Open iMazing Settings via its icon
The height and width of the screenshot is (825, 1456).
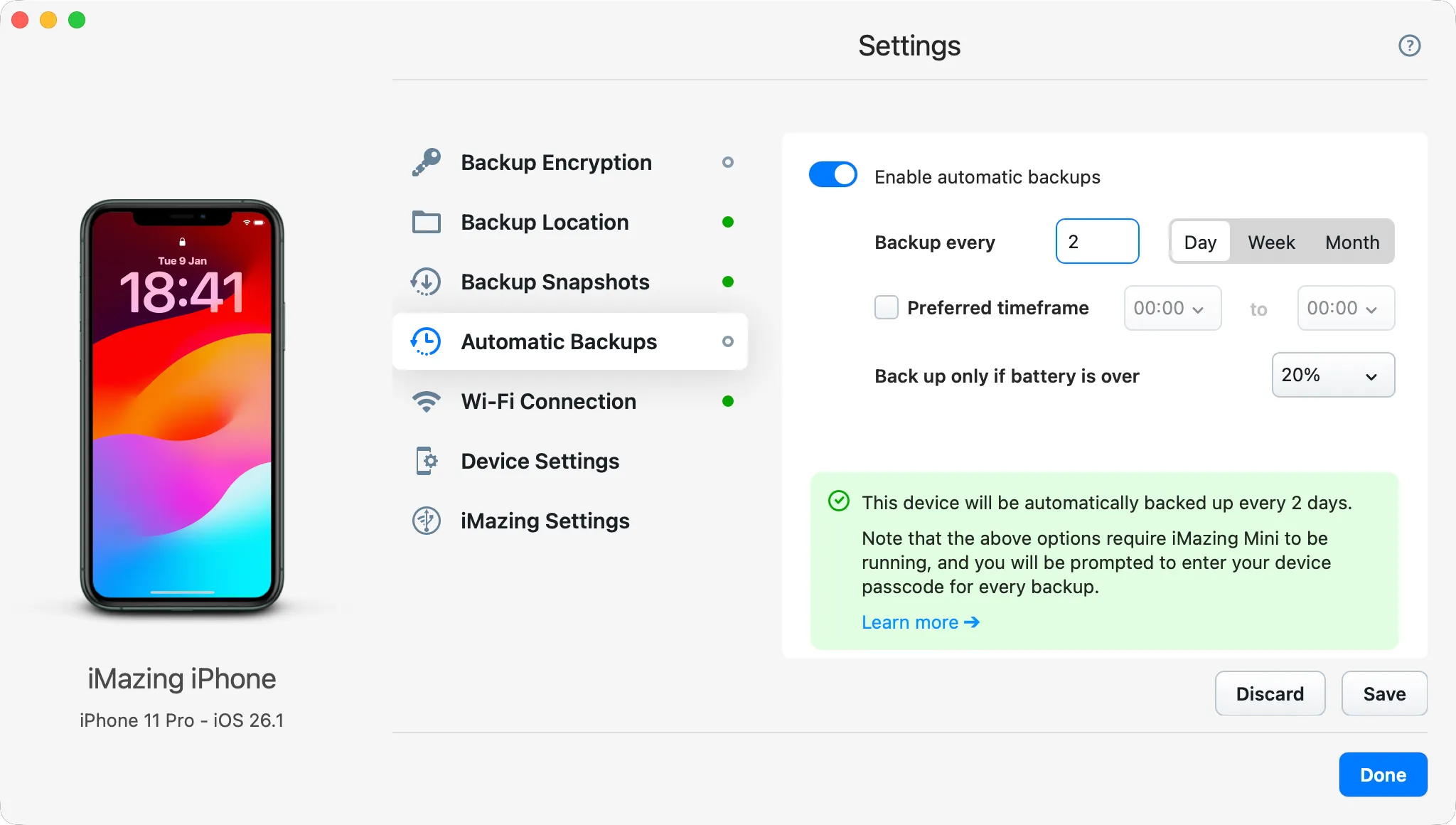(426, 521)
